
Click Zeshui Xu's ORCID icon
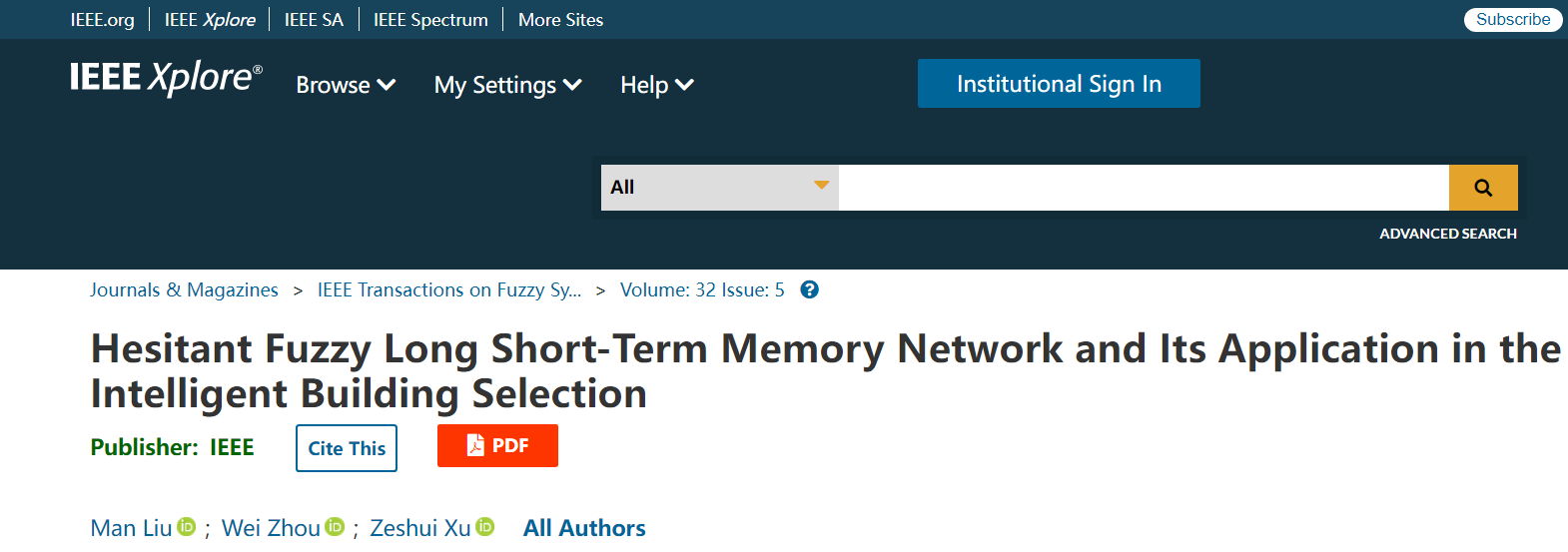[x=485, y=526]
